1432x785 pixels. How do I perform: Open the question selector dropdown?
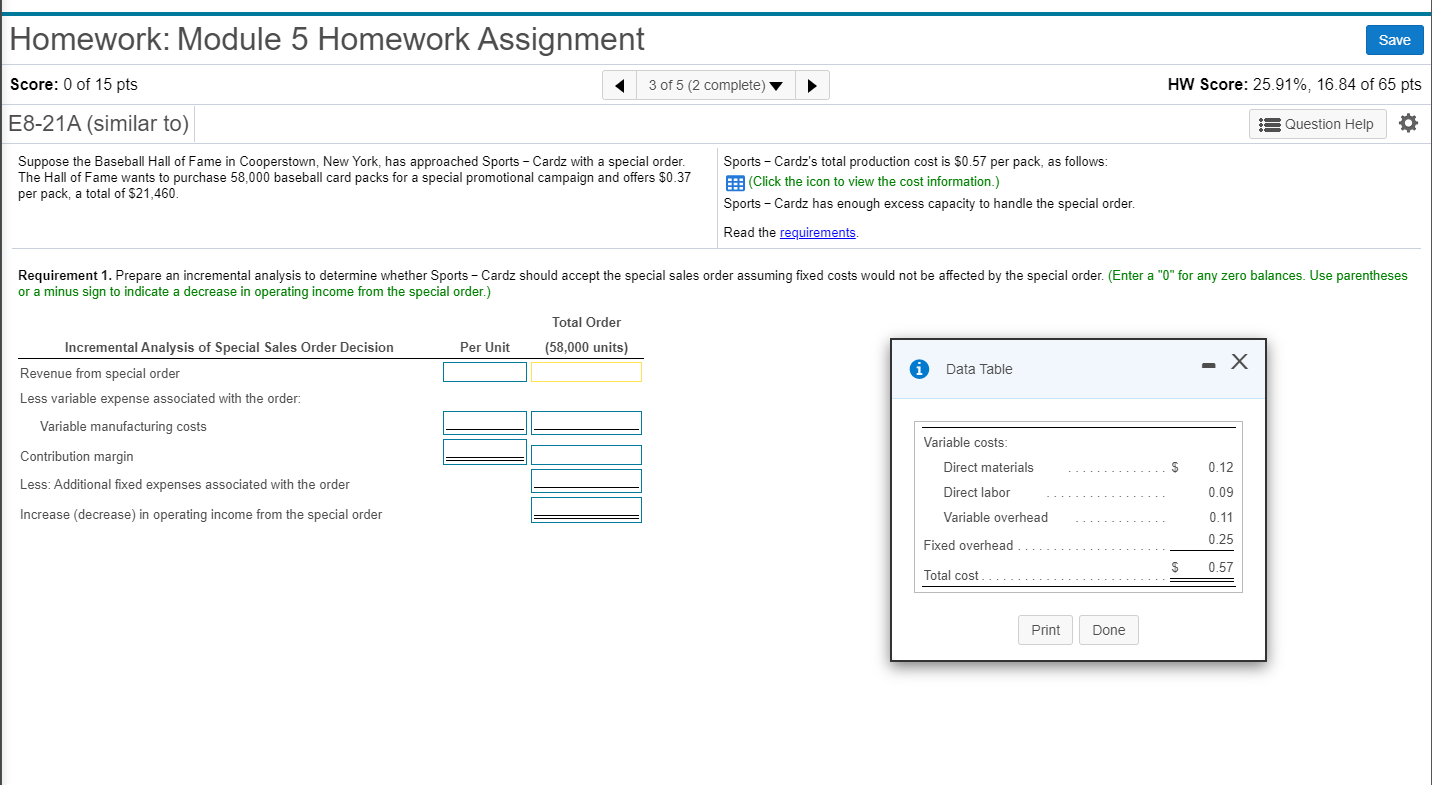(x=777, y=85)
